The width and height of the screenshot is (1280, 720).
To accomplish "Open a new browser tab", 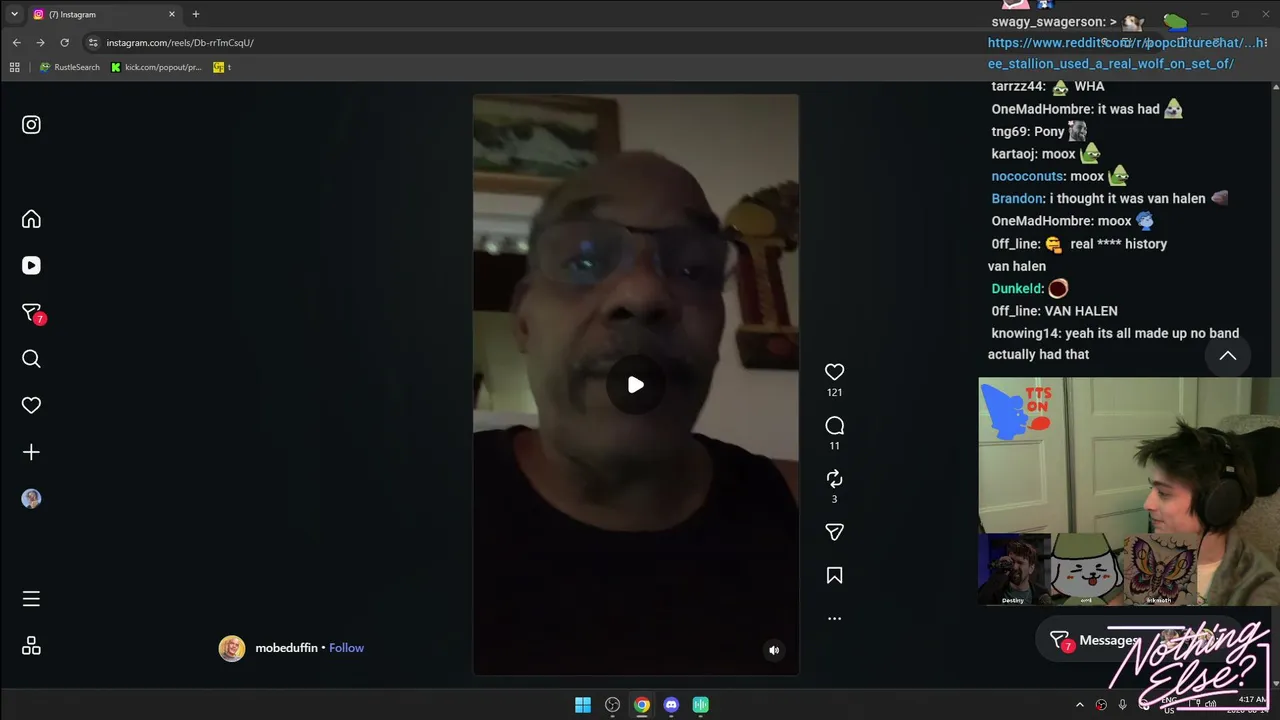I will point(196,14).
